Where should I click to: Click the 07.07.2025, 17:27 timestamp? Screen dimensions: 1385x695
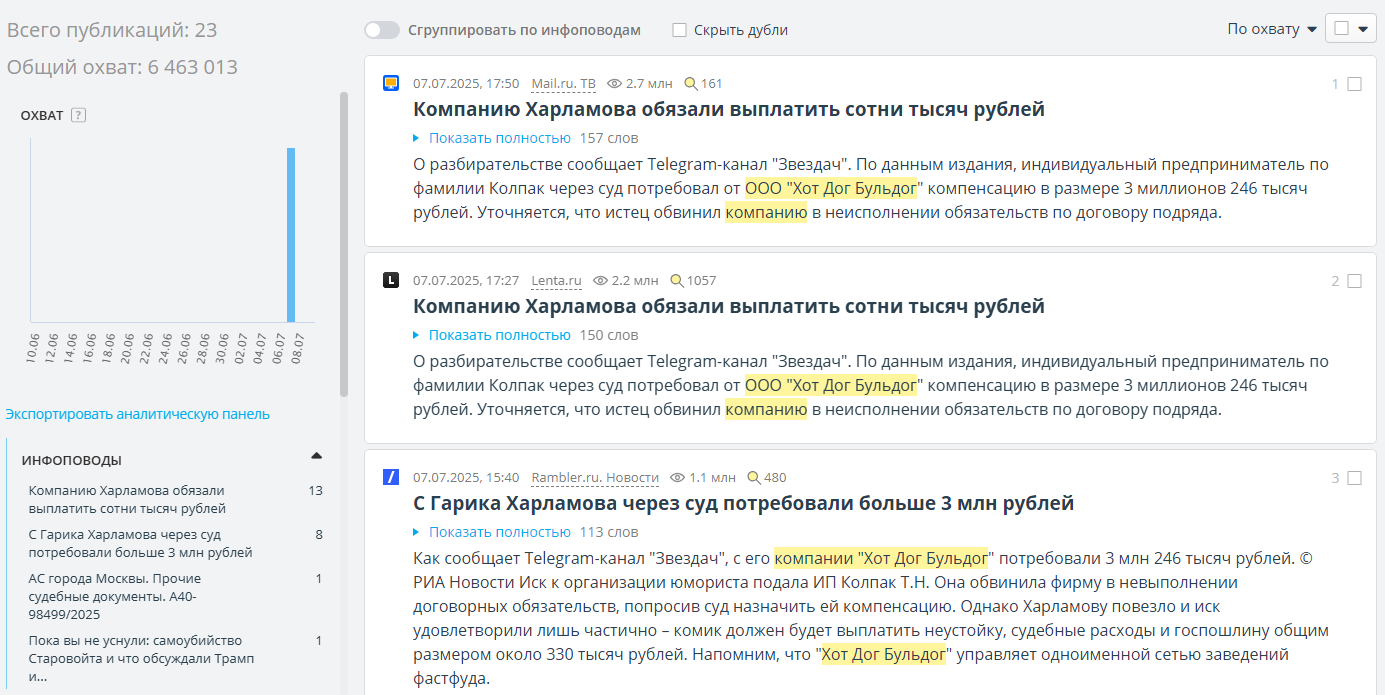pyautogui.click(x=466, y=280)
